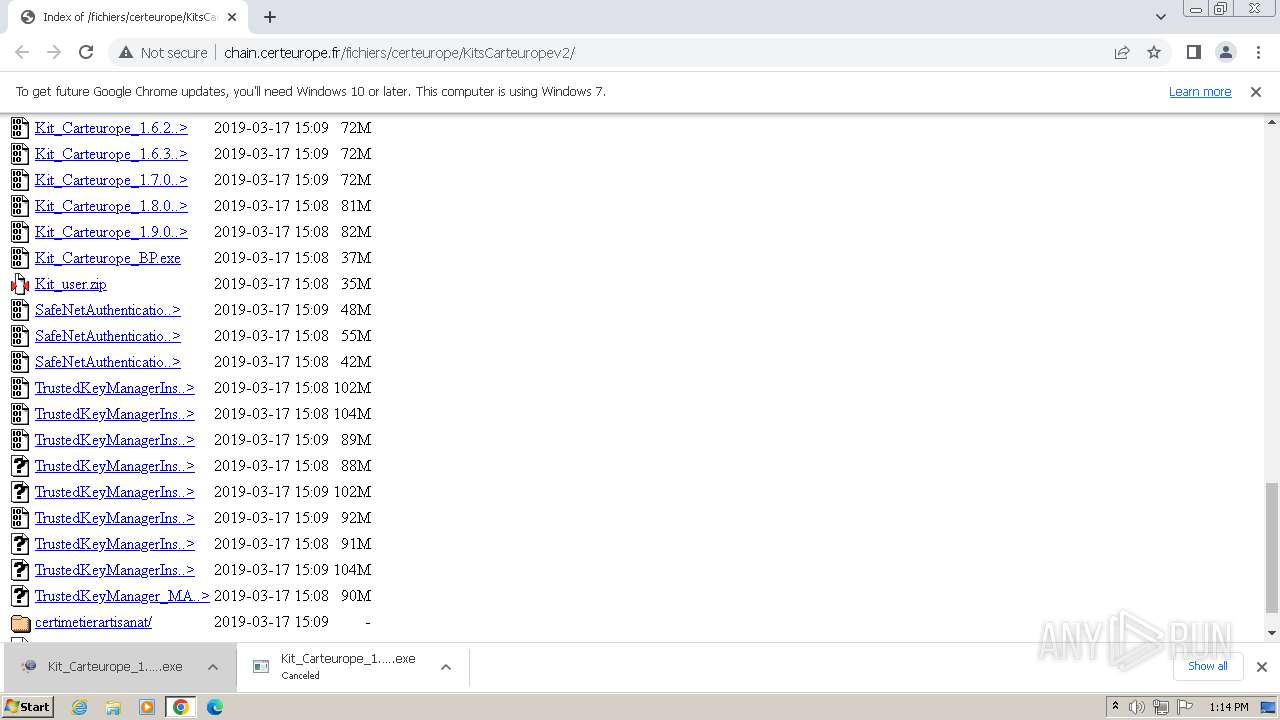Image resolution: width=1280 pixels, height=720 pixels.
Task: Open the Learn more link
Action: point(1200,91)
